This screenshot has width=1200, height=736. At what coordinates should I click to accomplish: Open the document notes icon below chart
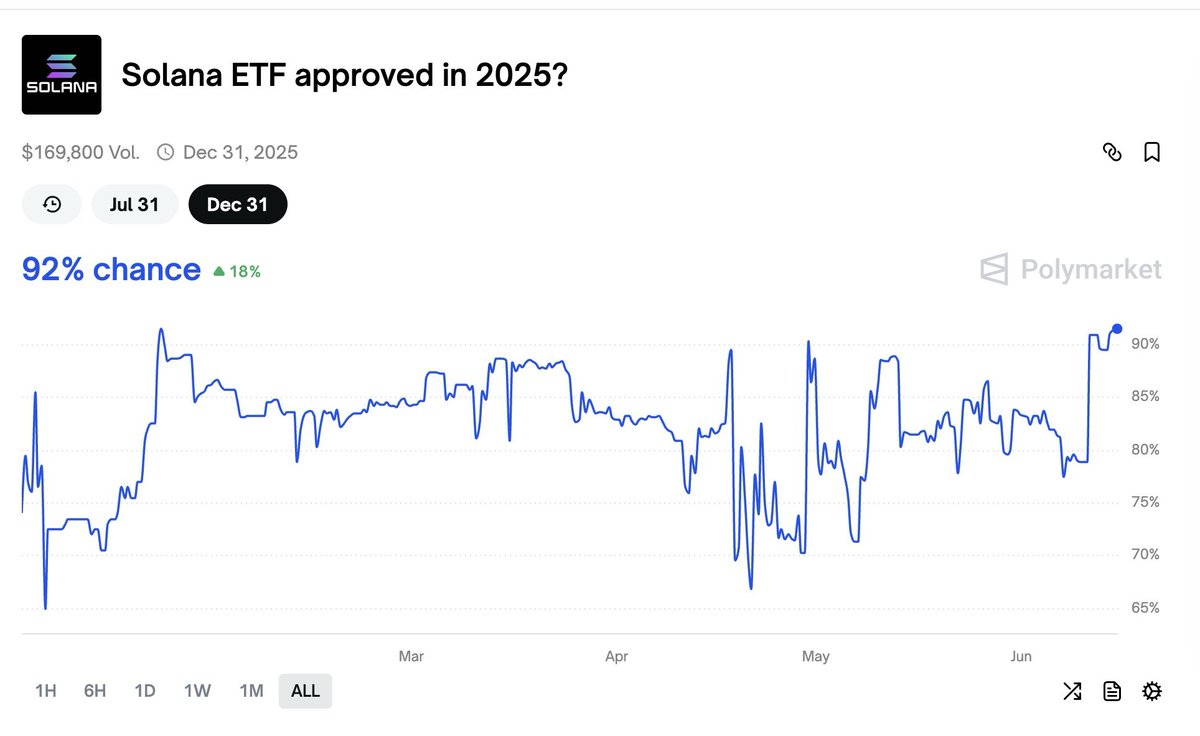(1112, 691)
